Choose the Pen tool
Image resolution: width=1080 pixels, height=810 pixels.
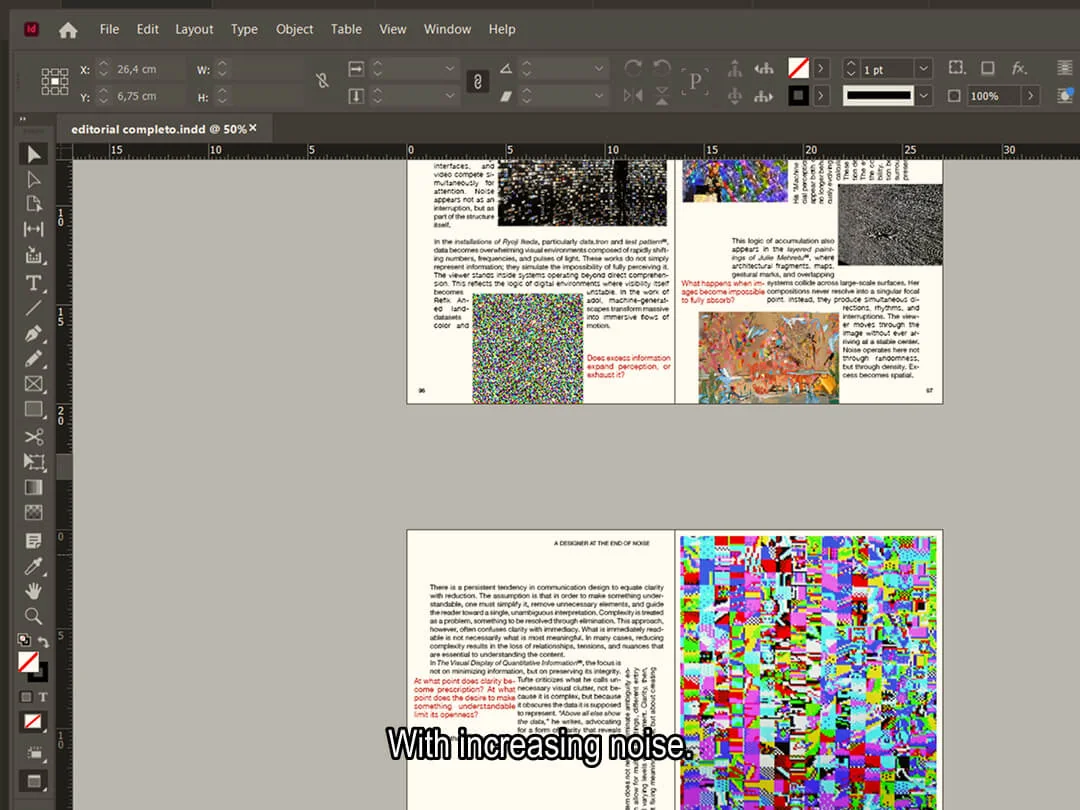(33, 334)
